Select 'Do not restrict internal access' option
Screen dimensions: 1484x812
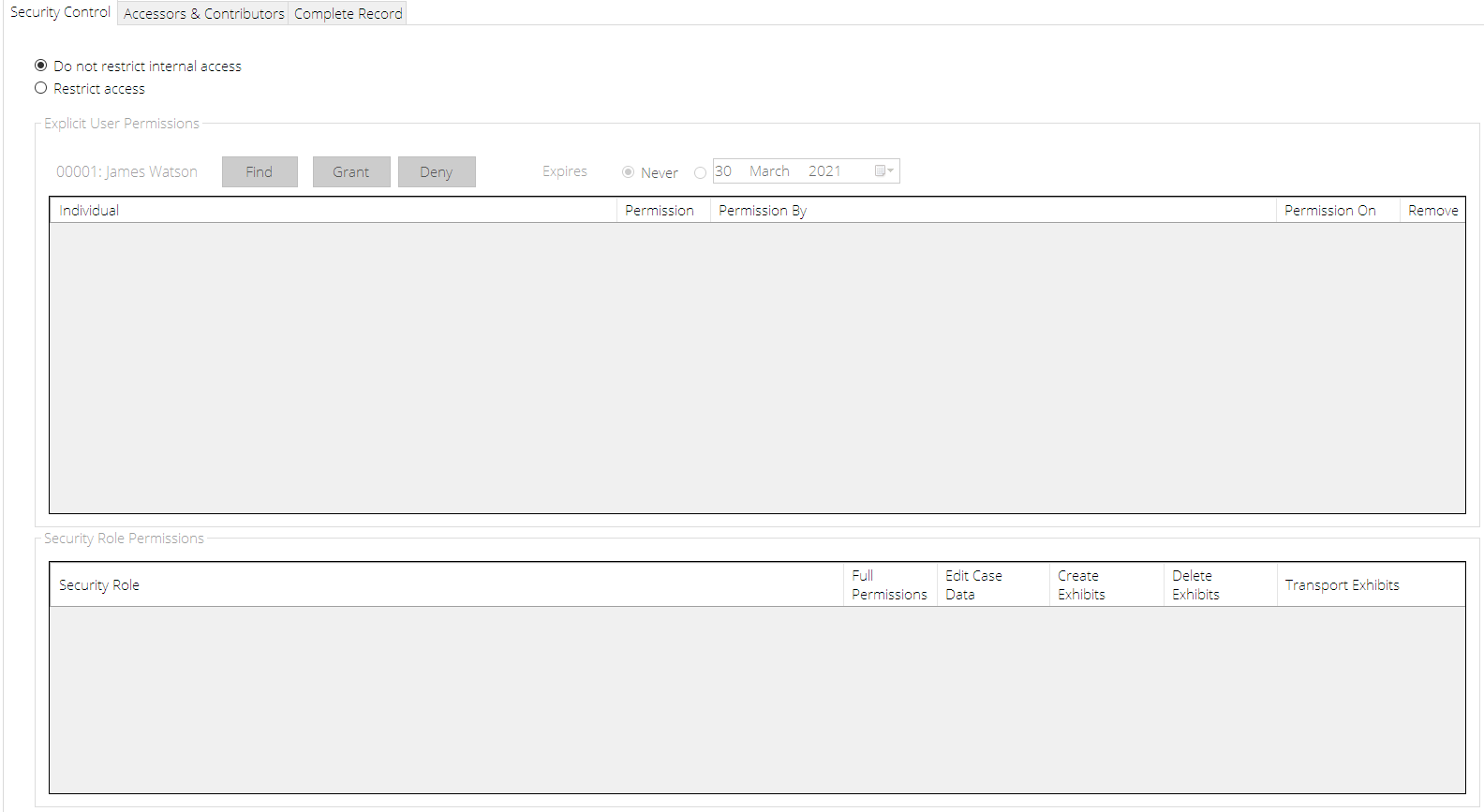[x=41, y=66]
